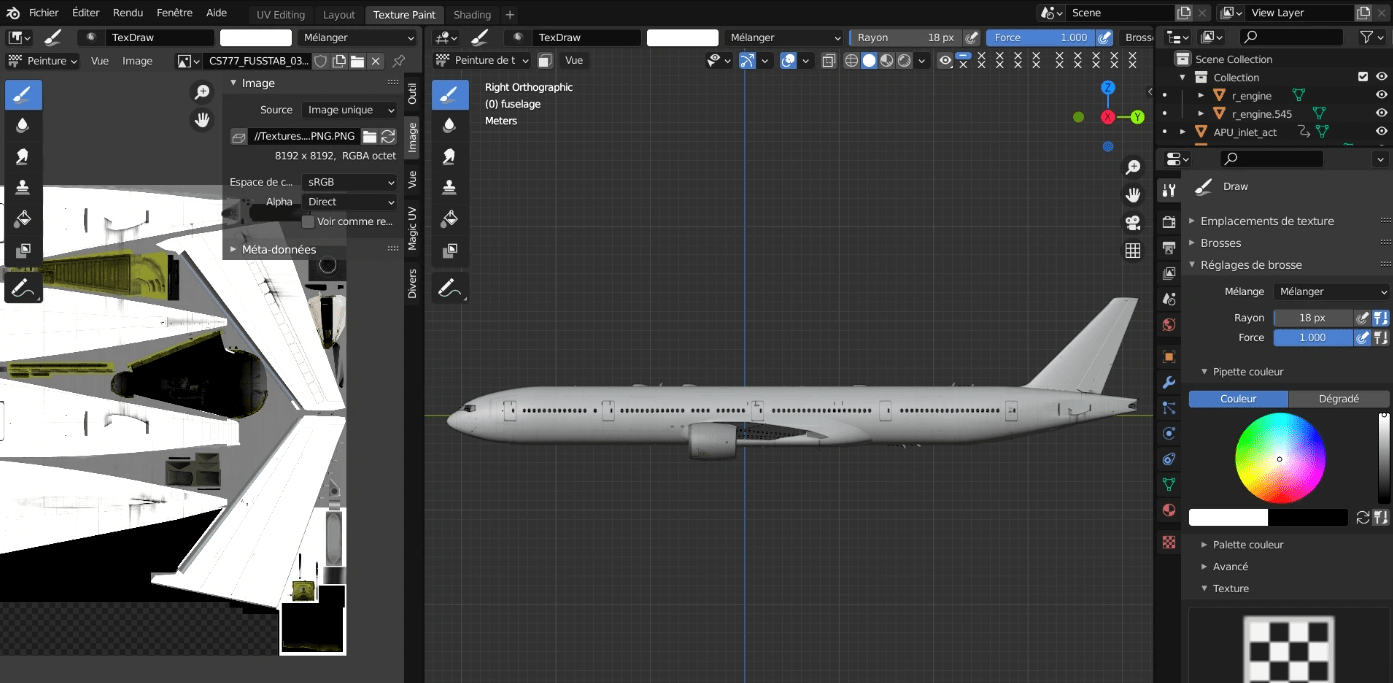The width and height of the screenshot is (1393, 683).
Task: Select the Smear tool in 3D viewport
Action: 449,156
